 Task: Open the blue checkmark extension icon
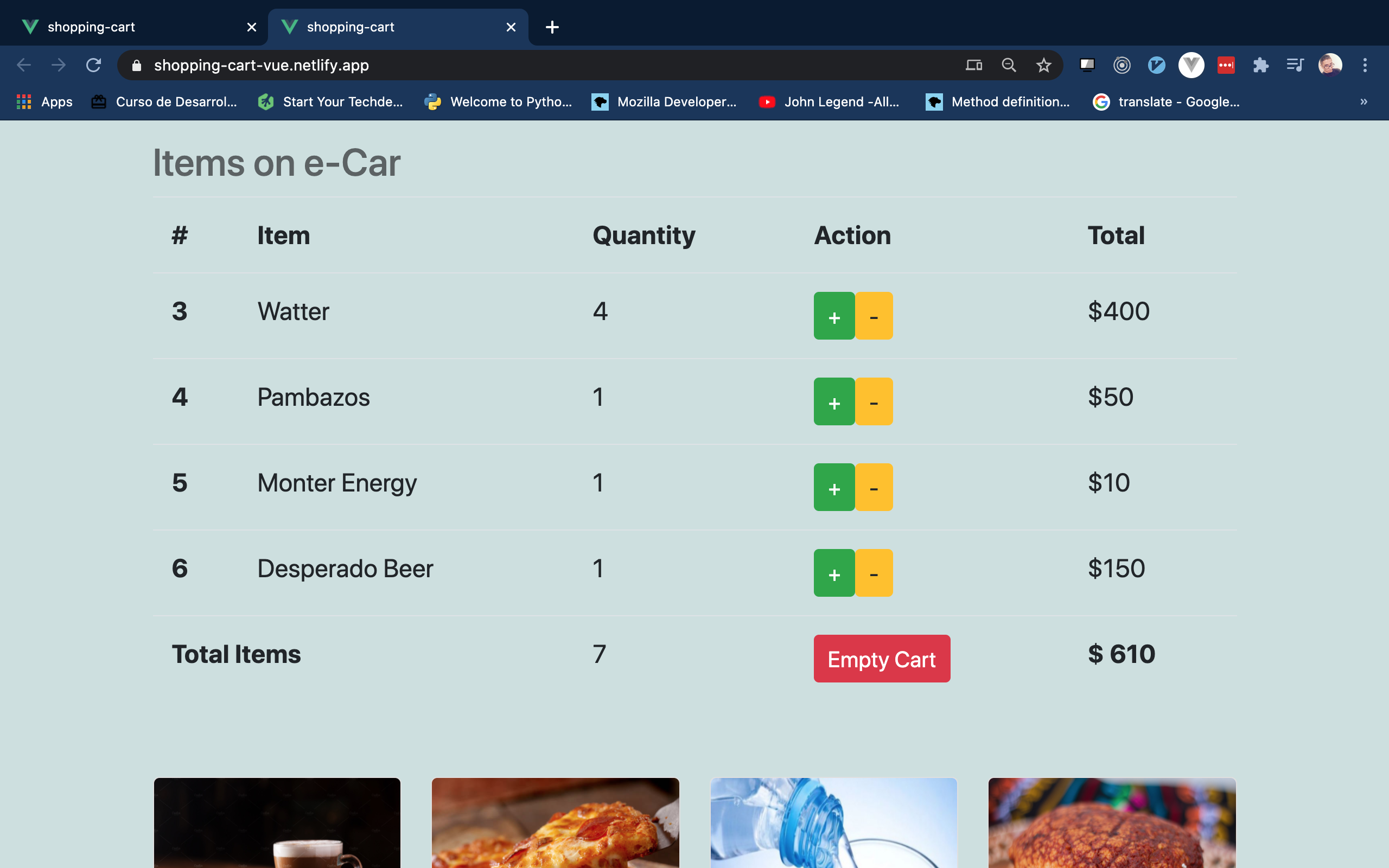(x=1157, y=65)
